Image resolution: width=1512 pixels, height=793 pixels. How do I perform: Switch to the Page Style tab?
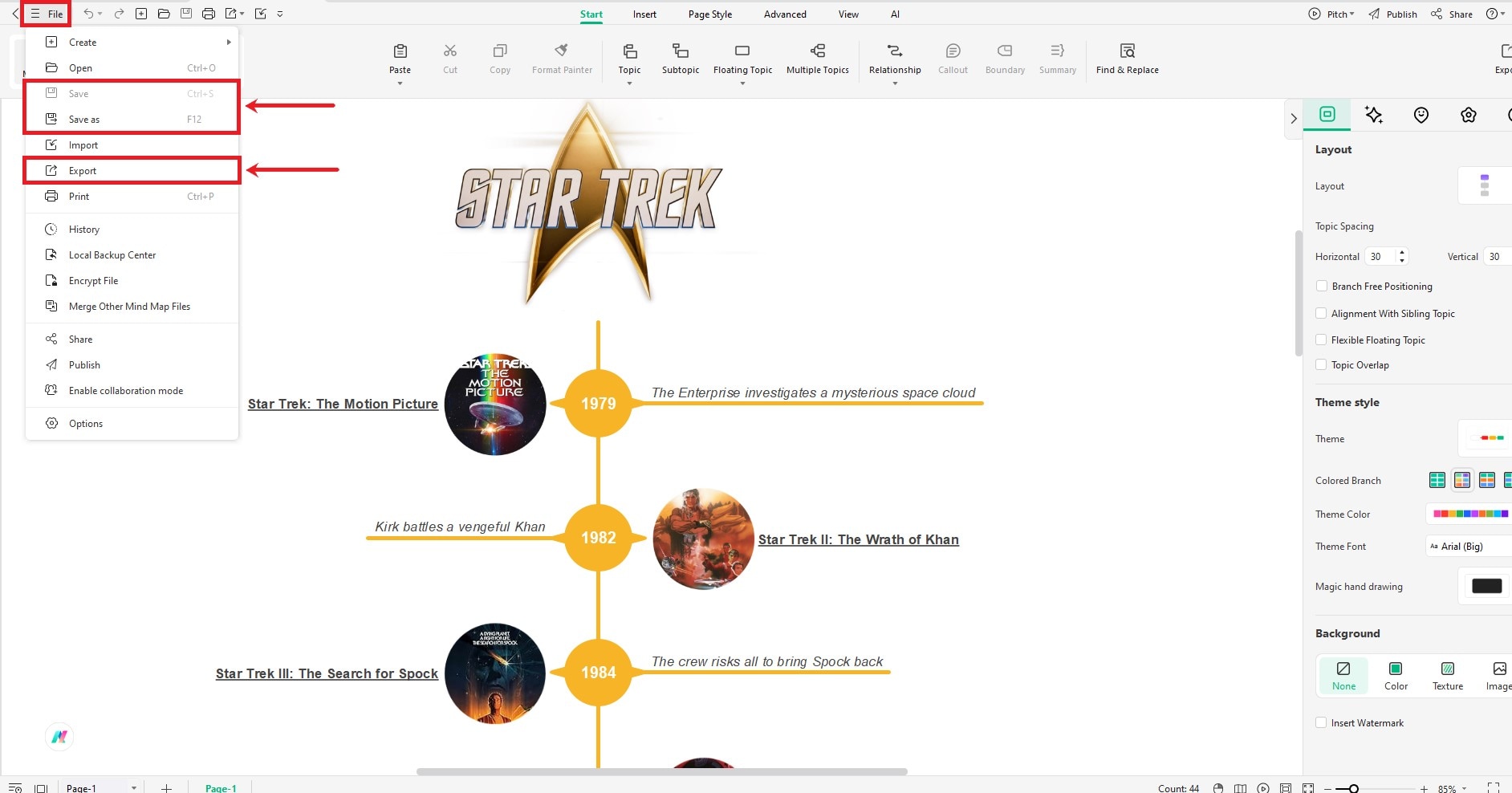[x=709, y=14]
